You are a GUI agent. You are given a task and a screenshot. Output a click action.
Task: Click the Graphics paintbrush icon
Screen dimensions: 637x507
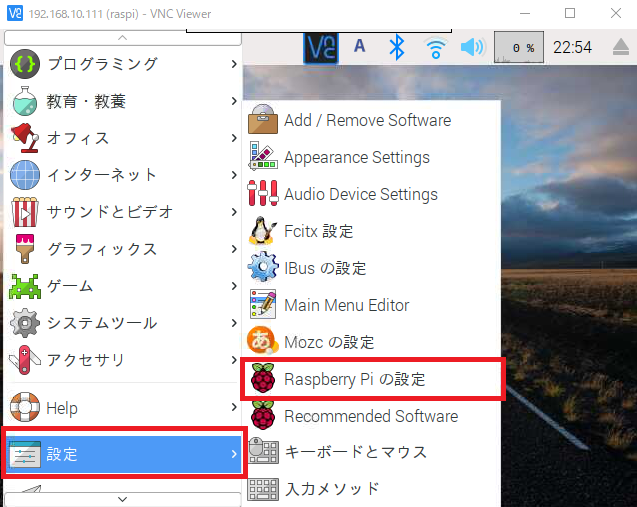(x=25, y=249)
